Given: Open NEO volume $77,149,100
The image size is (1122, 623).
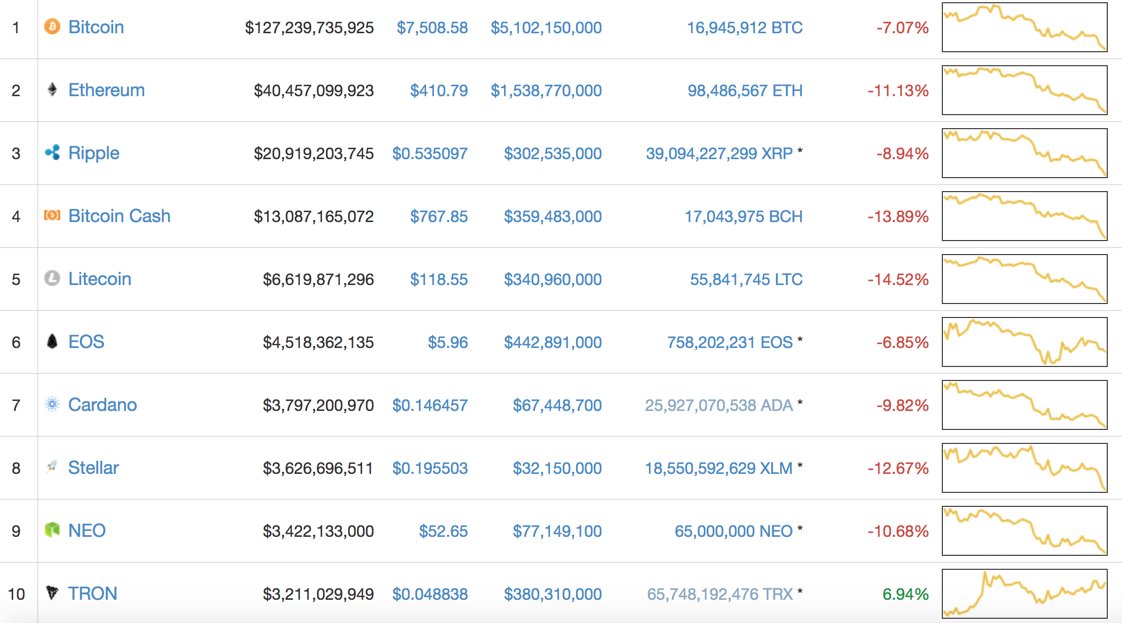Looking at the screenshot, I should tap(557, 531).
